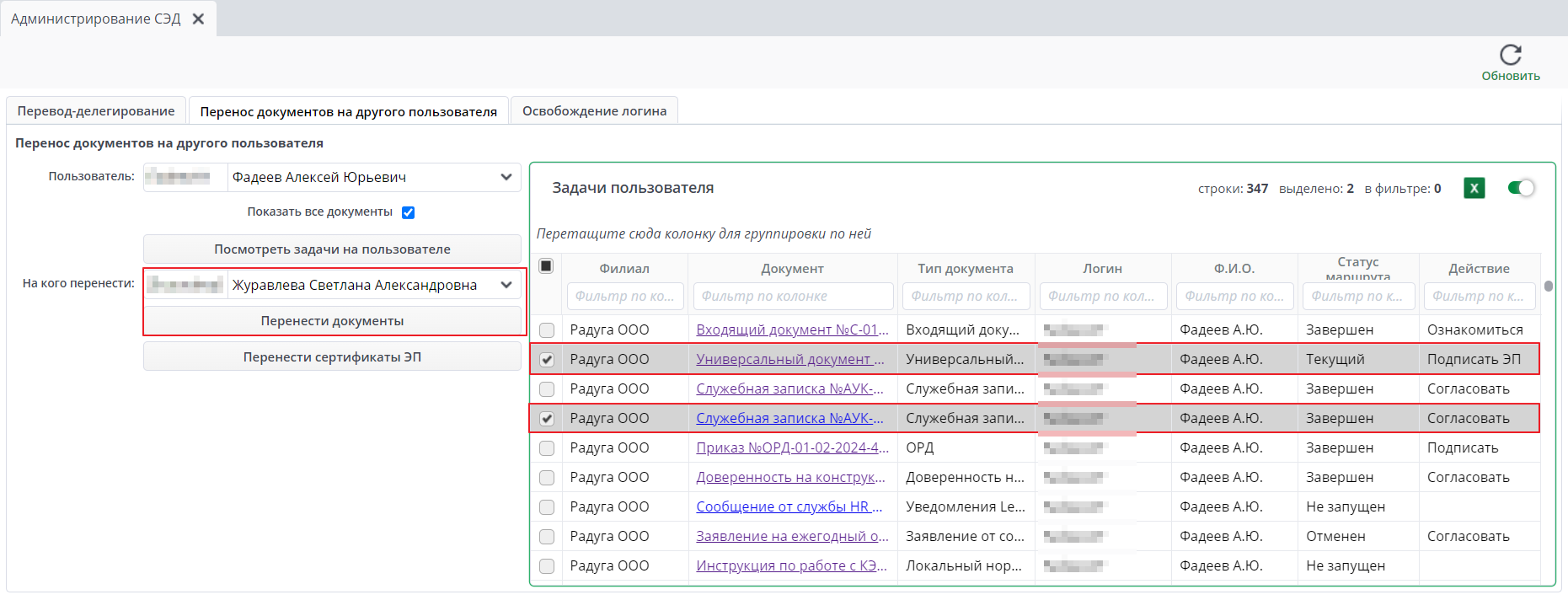
Task: Open Сообщение от службы HR link
Action: 789,506
